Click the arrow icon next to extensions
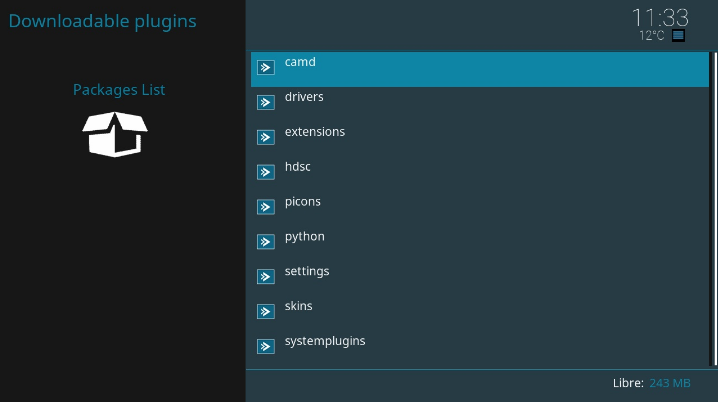Image resolution: width=719 pixels, height=402 pixels. [266, 137]
